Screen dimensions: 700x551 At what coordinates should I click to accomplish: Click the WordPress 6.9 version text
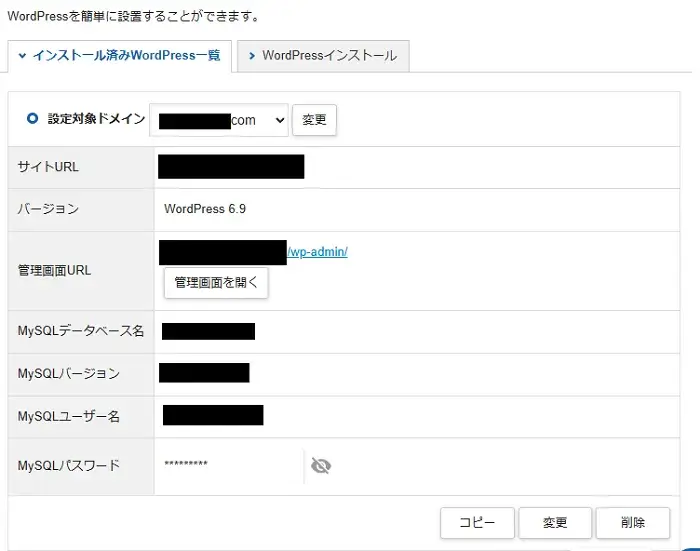click(x=205, y=209)
